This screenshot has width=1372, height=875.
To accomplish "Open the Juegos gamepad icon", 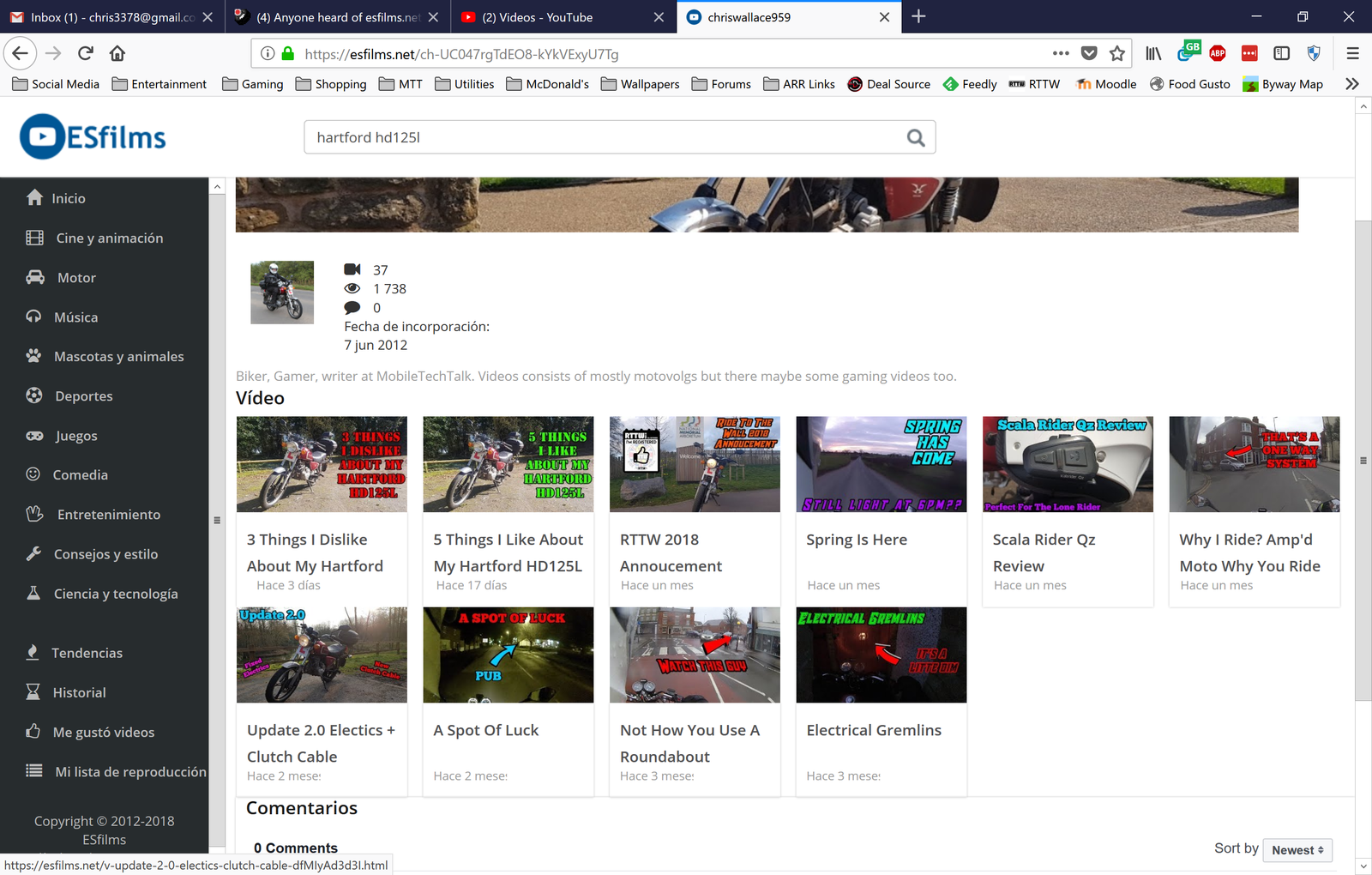I will [34, 435].
